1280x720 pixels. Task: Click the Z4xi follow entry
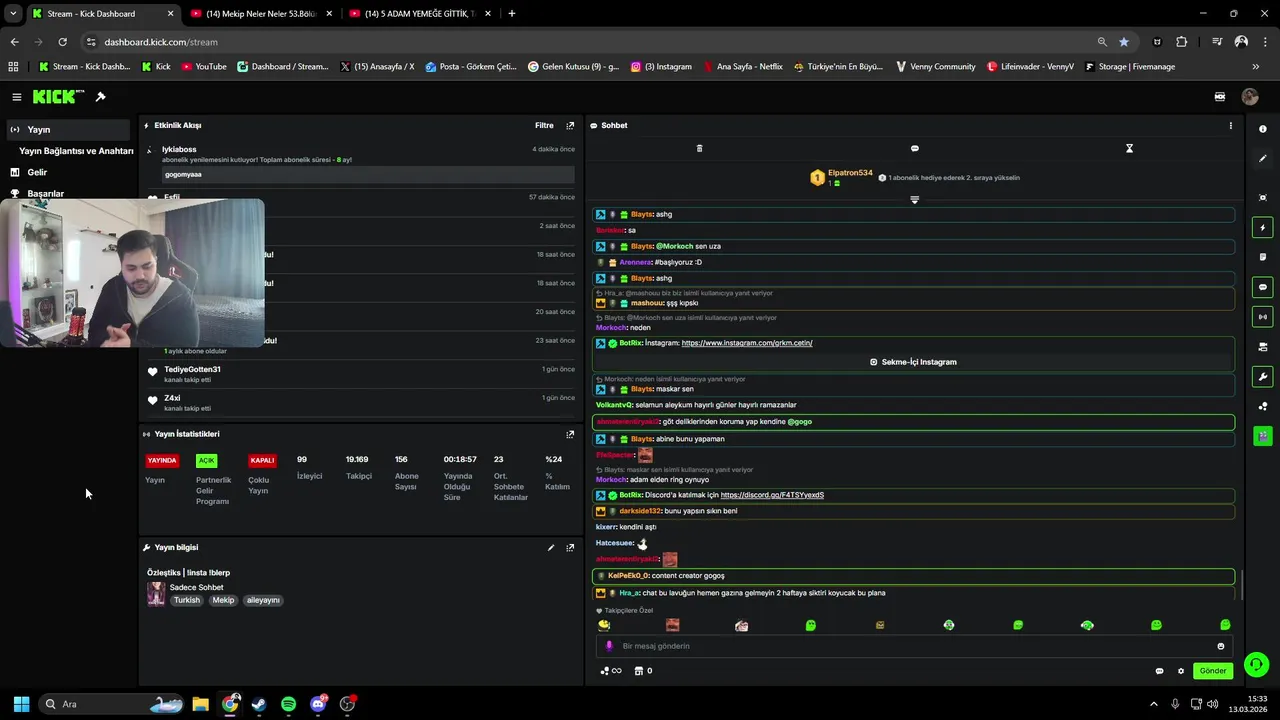(x=360, y=403)
